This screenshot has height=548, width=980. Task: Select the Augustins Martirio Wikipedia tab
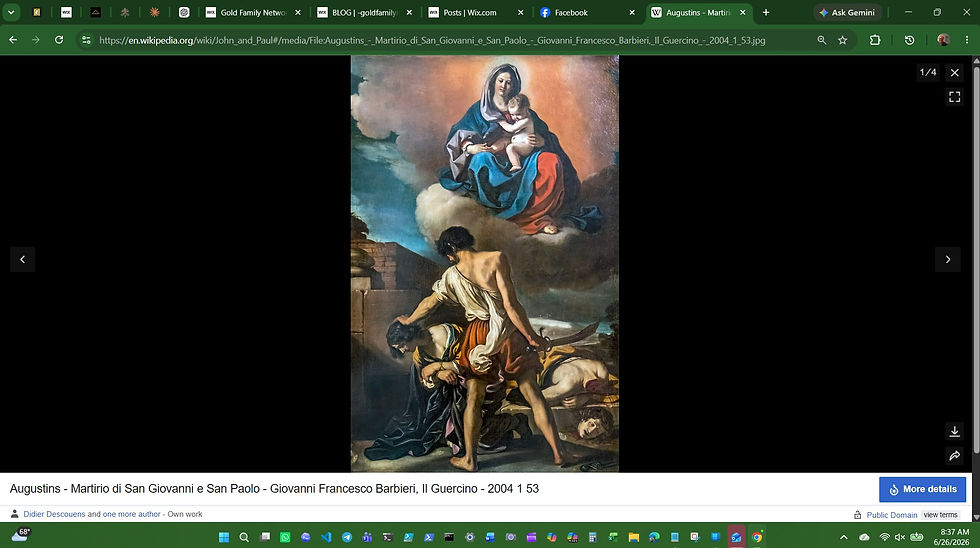pos(699,12)
